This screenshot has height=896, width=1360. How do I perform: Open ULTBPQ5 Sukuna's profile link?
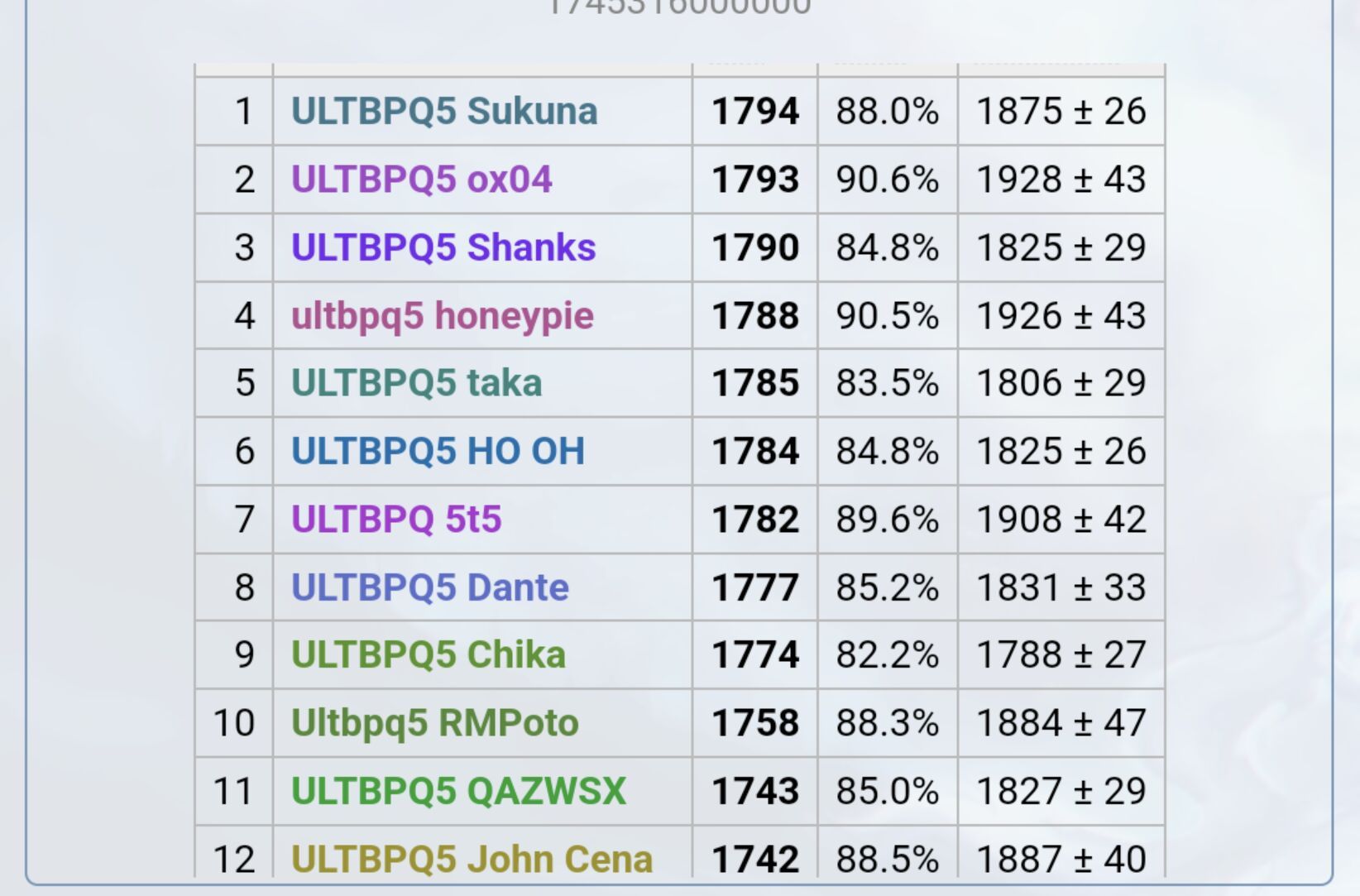(444, 112)
